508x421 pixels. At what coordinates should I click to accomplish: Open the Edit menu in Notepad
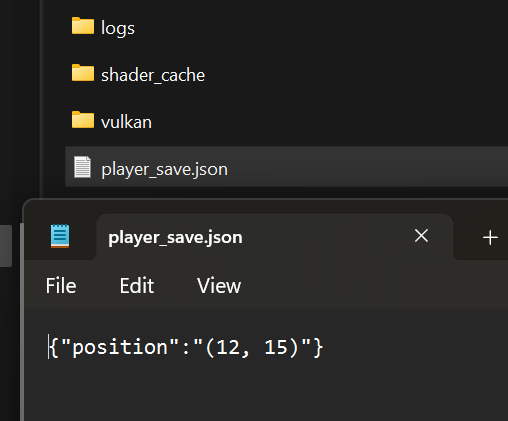pyautogui.click(x=137, y=286)
